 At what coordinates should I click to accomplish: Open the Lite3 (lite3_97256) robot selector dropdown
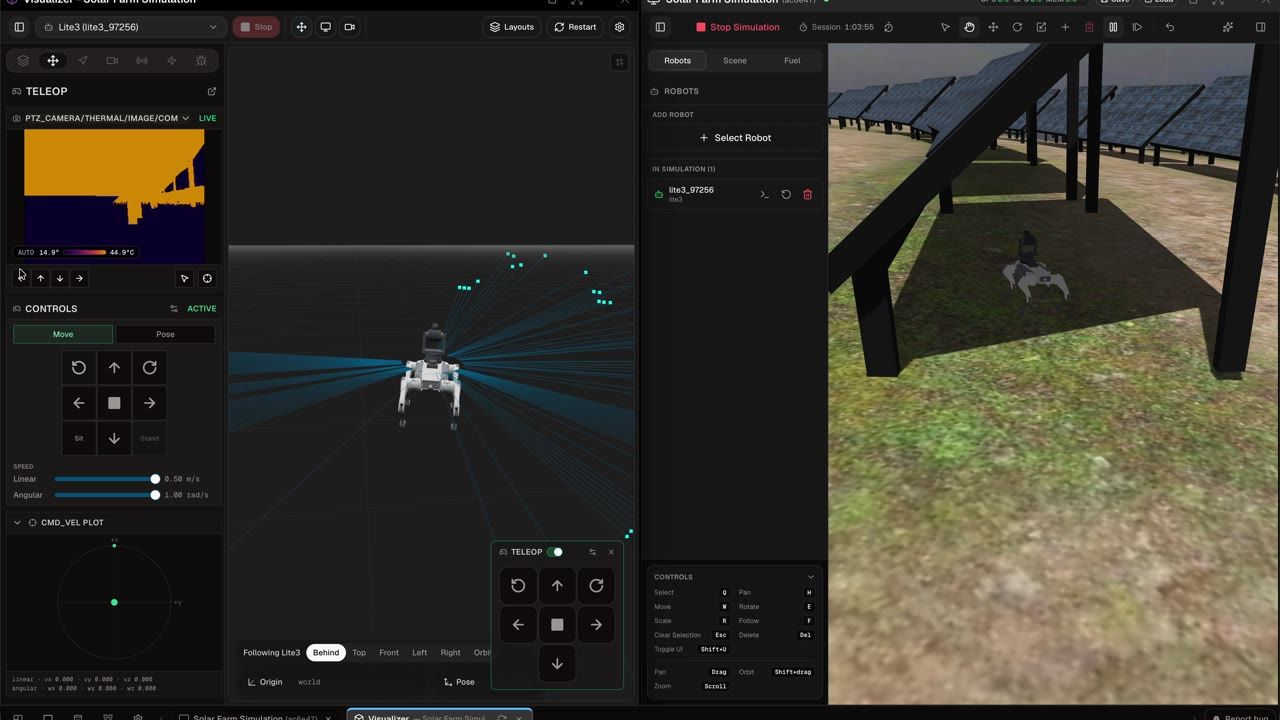point(131,27)
